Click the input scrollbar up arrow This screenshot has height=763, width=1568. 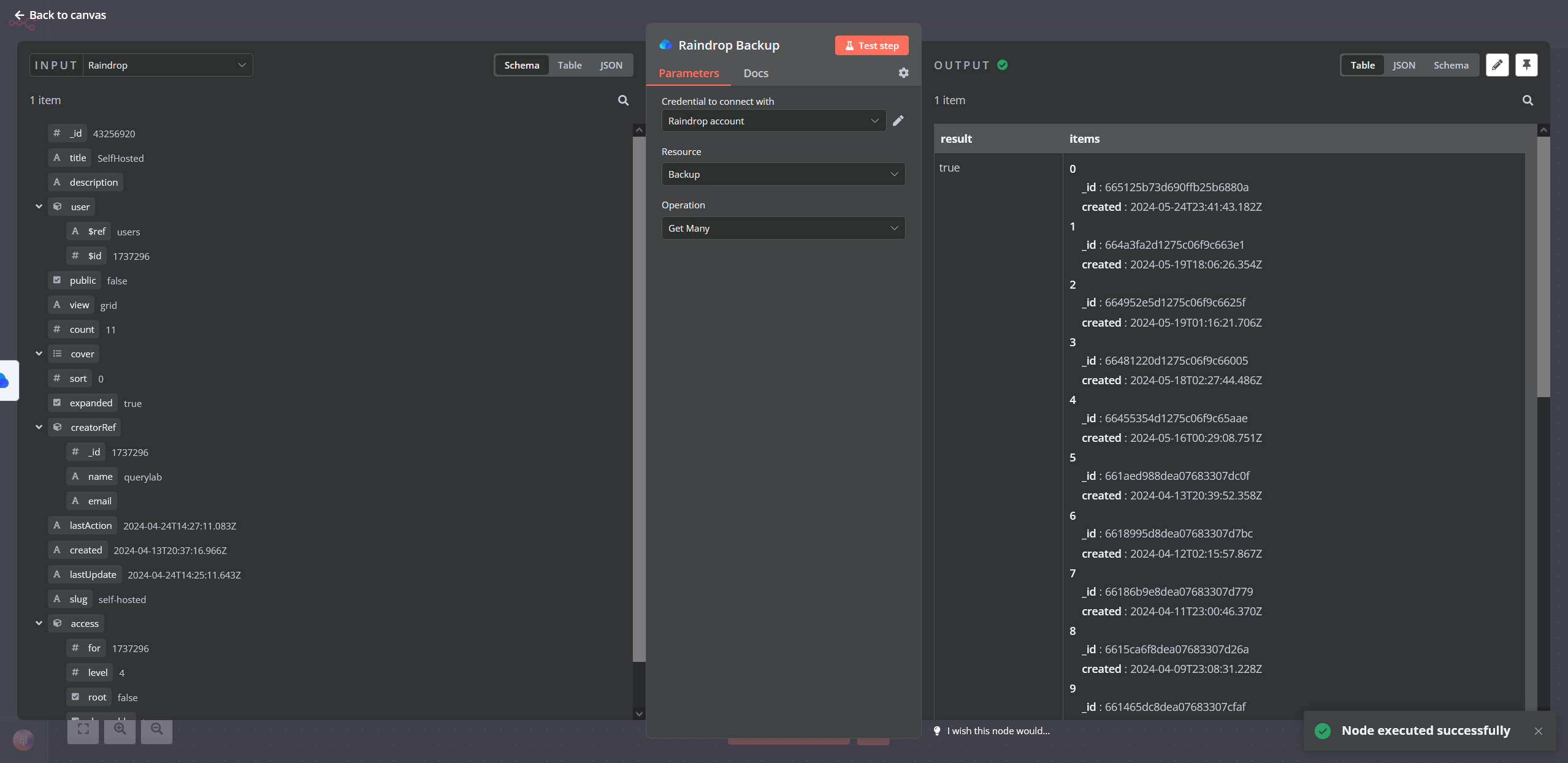click(x=639, y=130)
